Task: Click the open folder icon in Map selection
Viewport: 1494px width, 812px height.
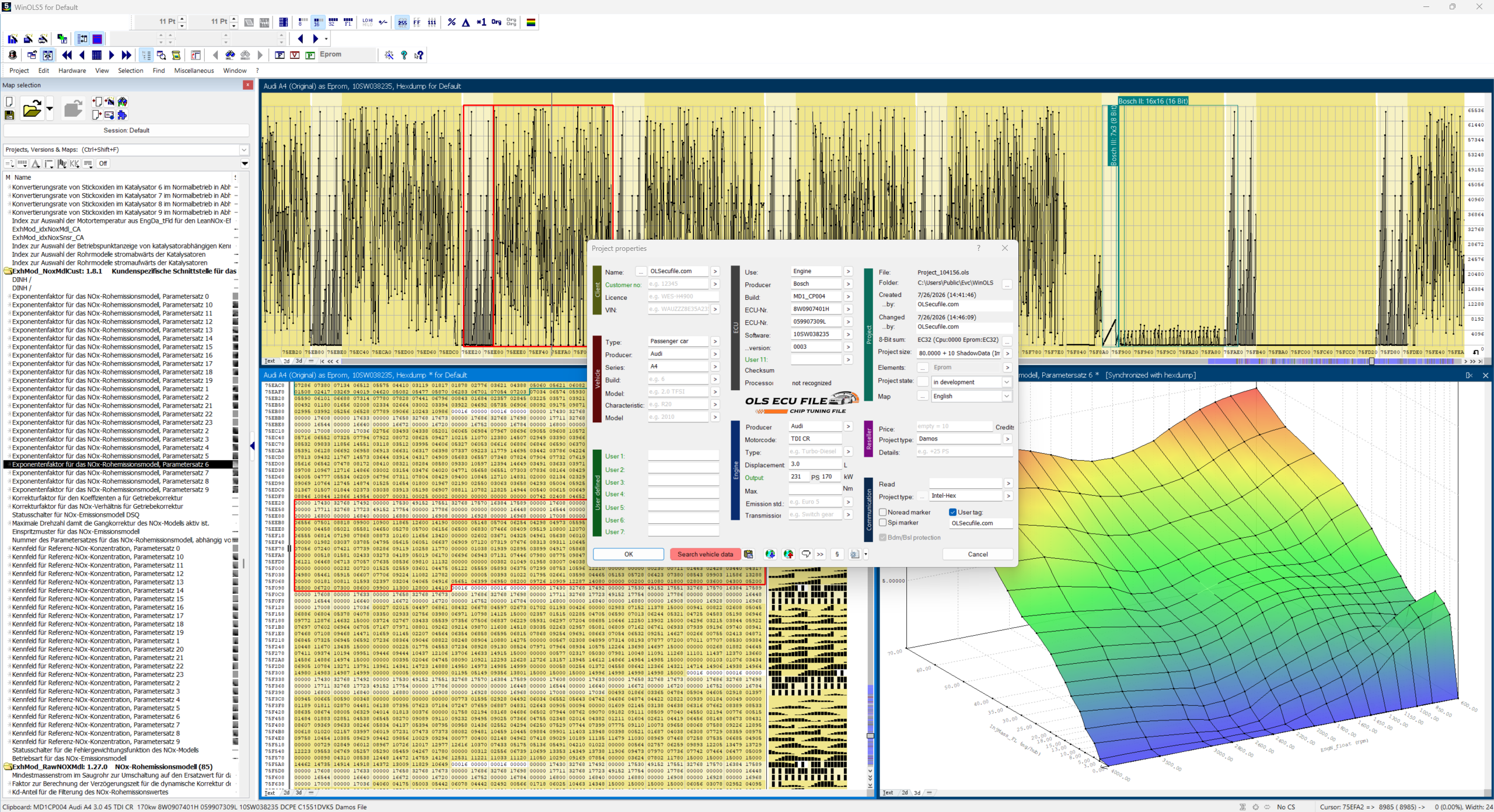Action: [32, 109]
